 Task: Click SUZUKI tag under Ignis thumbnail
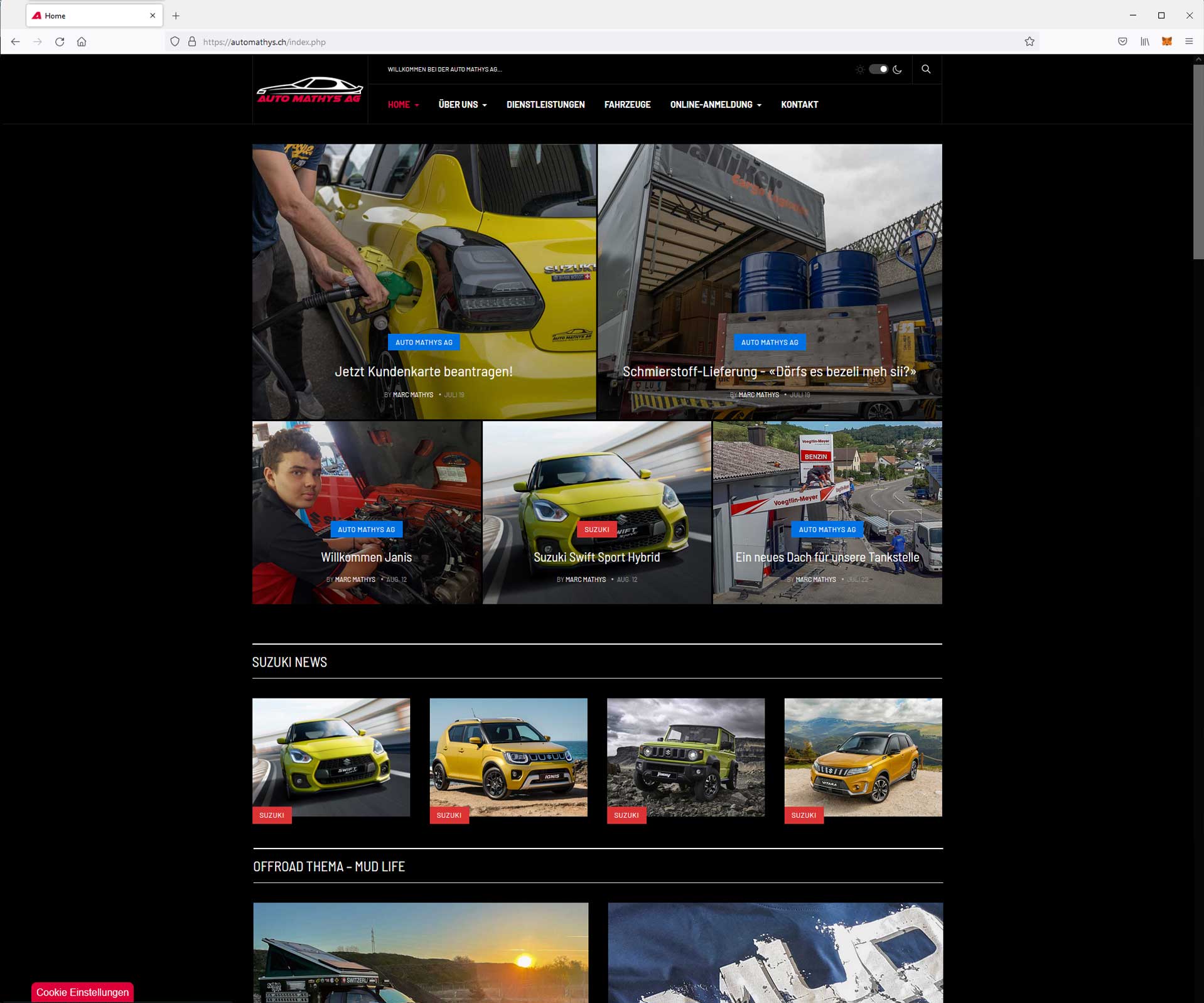click(x=449, y=815)
